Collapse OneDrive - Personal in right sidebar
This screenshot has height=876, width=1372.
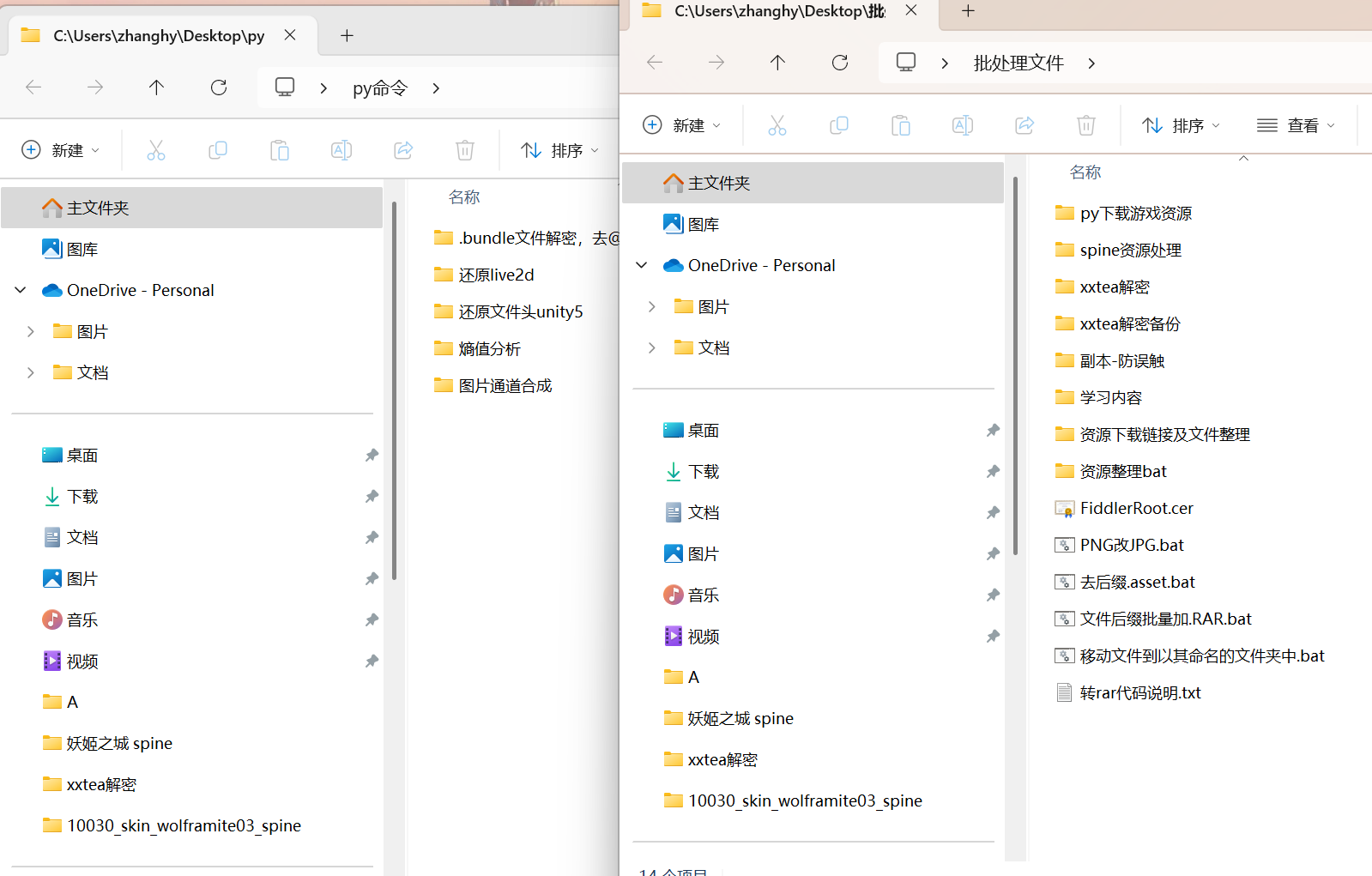[x=641, y=265]
